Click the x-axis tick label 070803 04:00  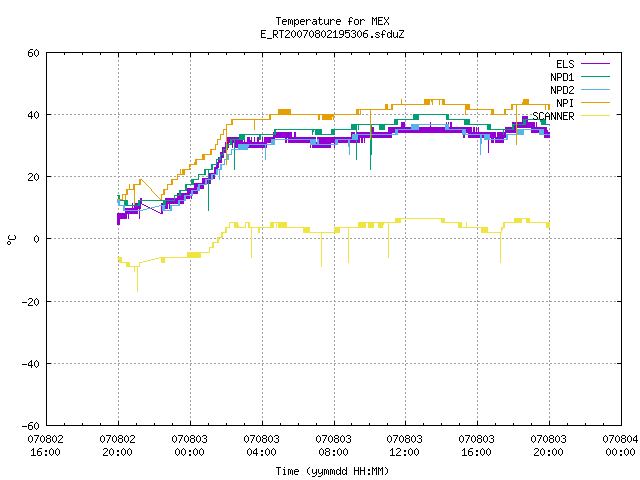[262, 446]
